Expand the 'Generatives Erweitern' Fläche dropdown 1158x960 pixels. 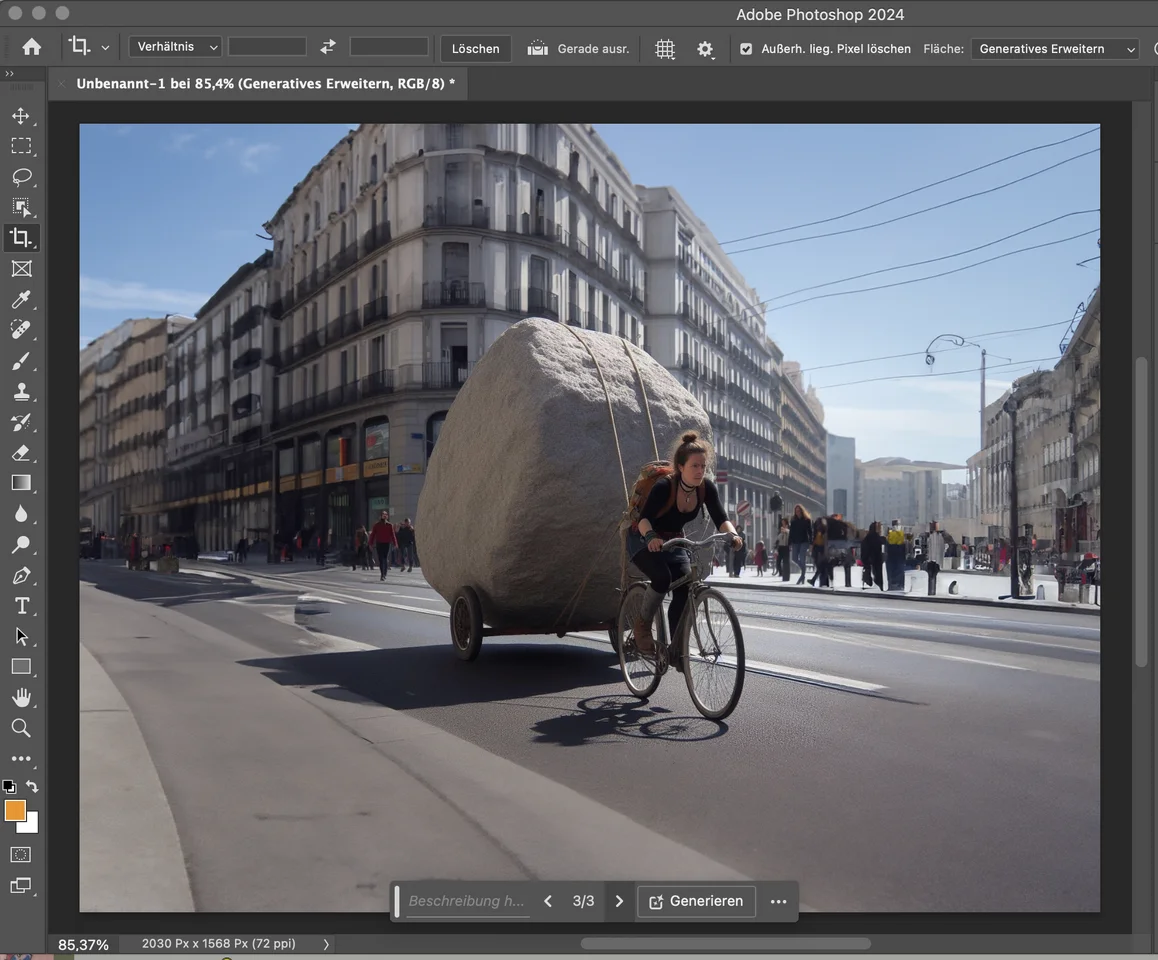(x=1055, y=49)
